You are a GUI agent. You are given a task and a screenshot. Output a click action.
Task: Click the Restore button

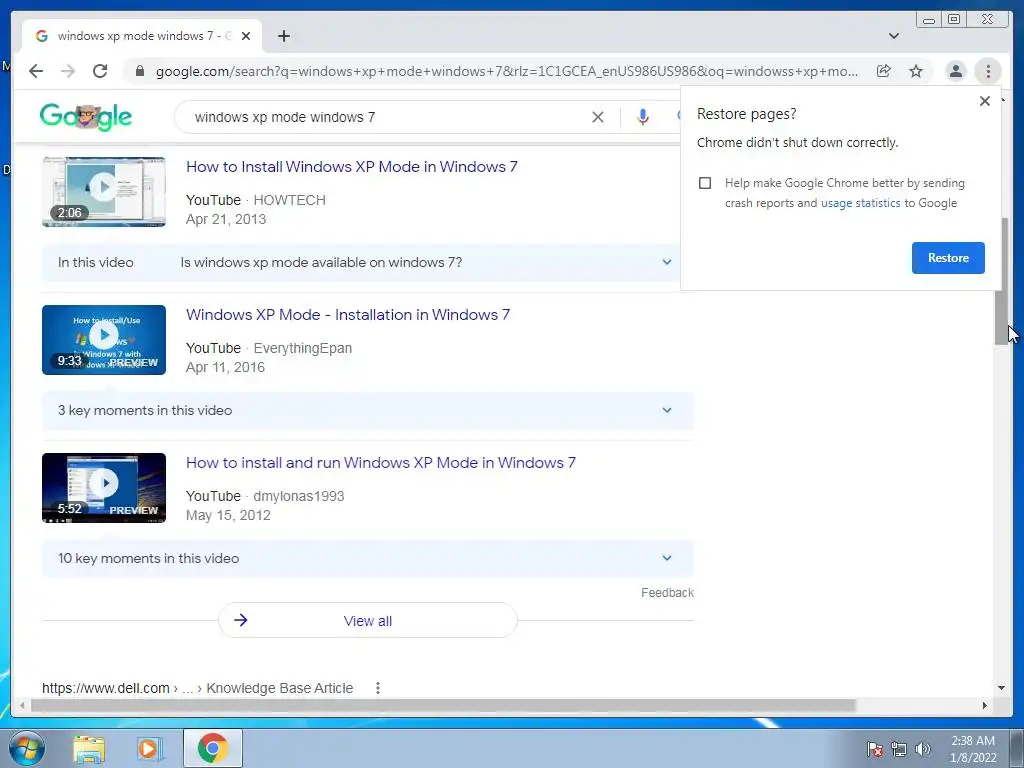click(948, 258)
